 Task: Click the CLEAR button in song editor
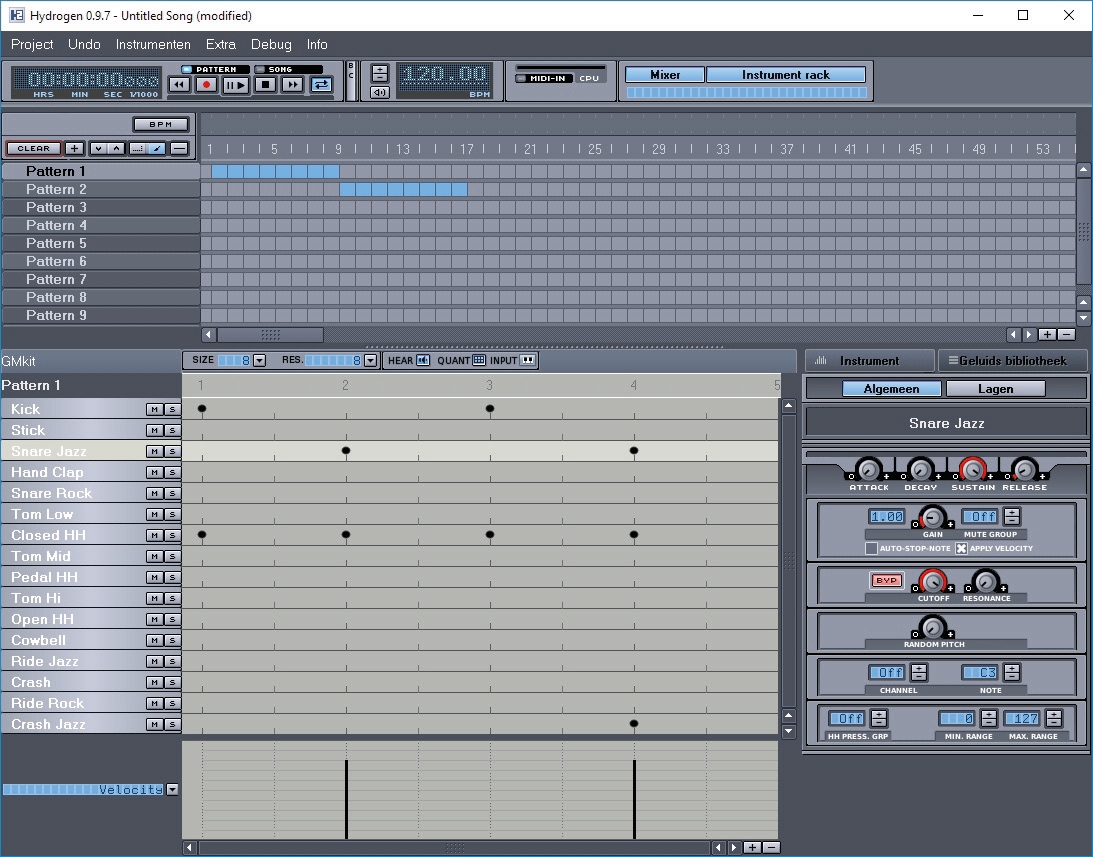(x=34, y=148)
